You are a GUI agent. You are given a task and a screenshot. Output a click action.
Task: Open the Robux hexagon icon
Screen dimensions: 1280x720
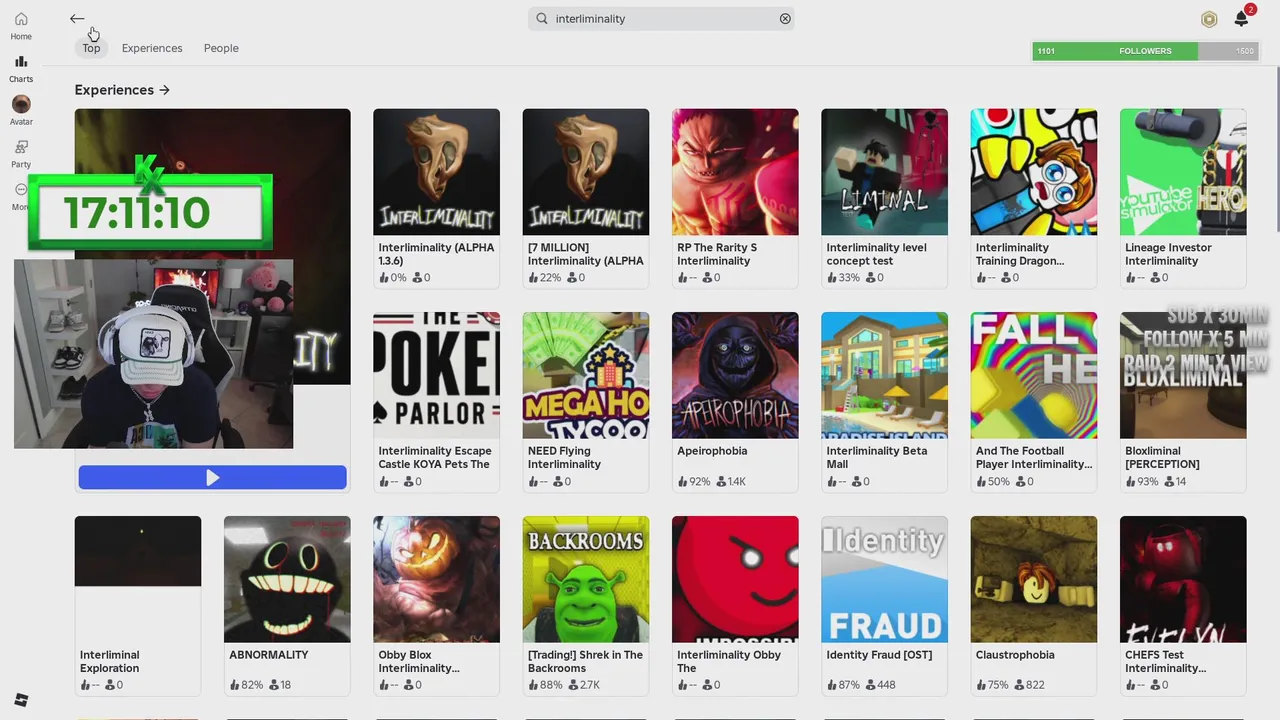coord(1209,19)
